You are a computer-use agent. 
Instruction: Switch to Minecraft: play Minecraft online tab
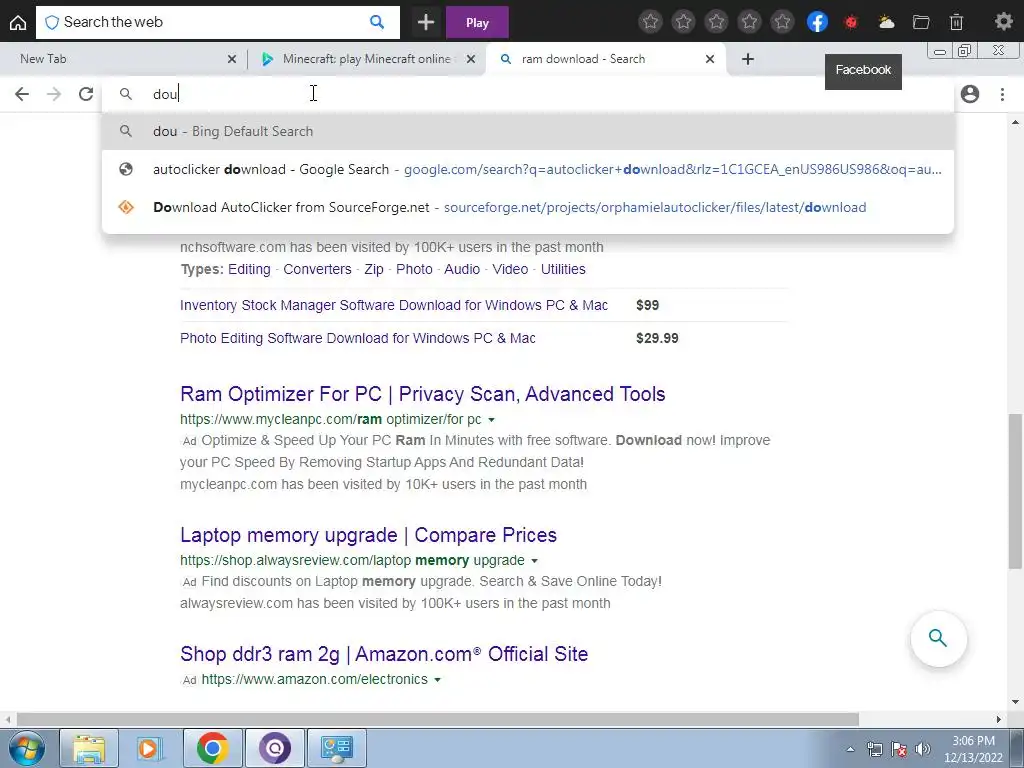[x=366, y=59]
